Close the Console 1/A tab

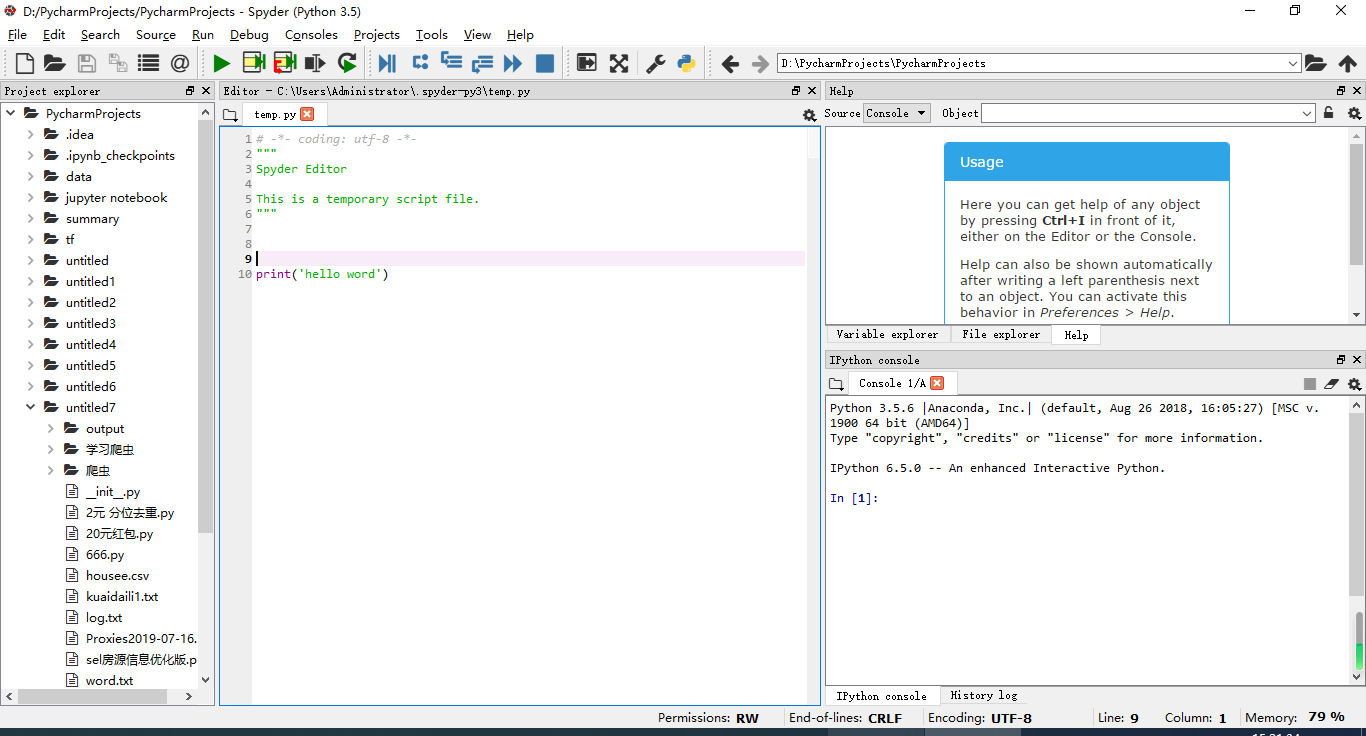point(937,383)
